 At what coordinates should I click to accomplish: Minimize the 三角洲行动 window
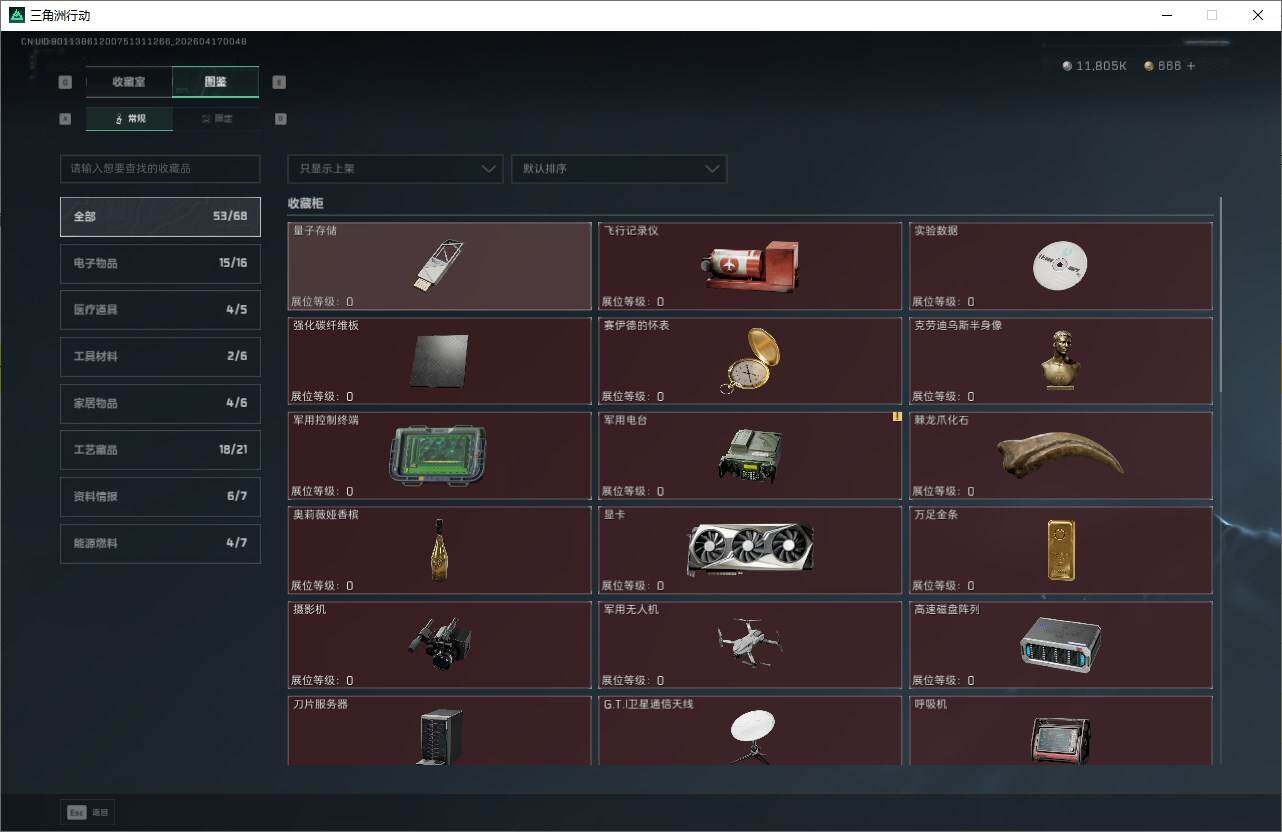[x=1167, y=15]
